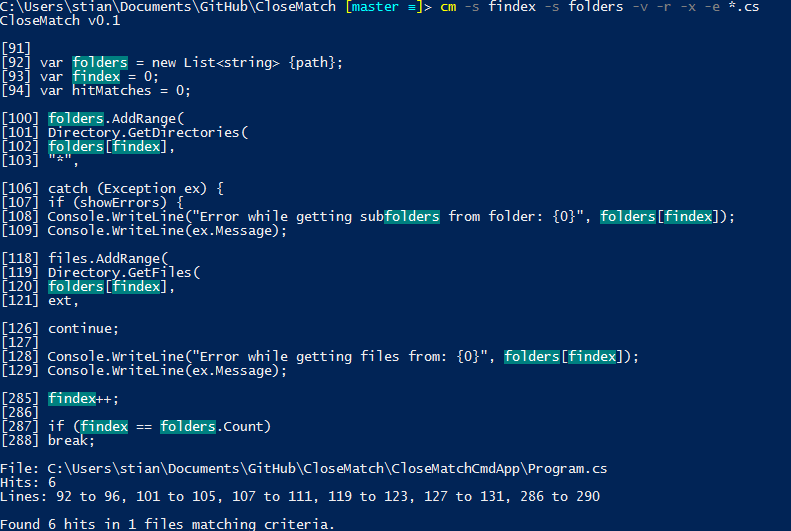Click highlighted 'folders' on line 128
Viewport: 791px width, 531px height.
(x=532, y=357)
